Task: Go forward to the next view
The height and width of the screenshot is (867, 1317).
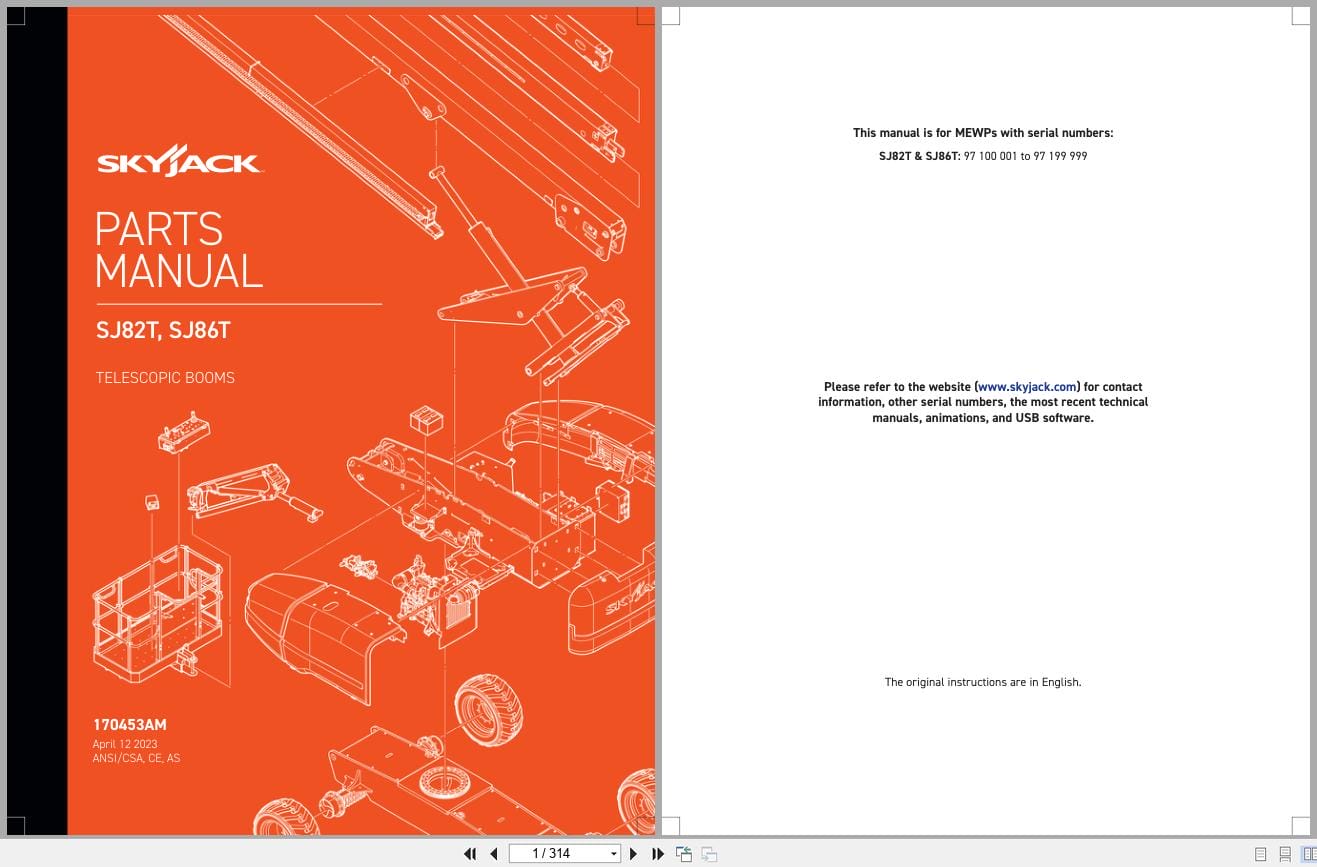Action: [x=709, y=853]
